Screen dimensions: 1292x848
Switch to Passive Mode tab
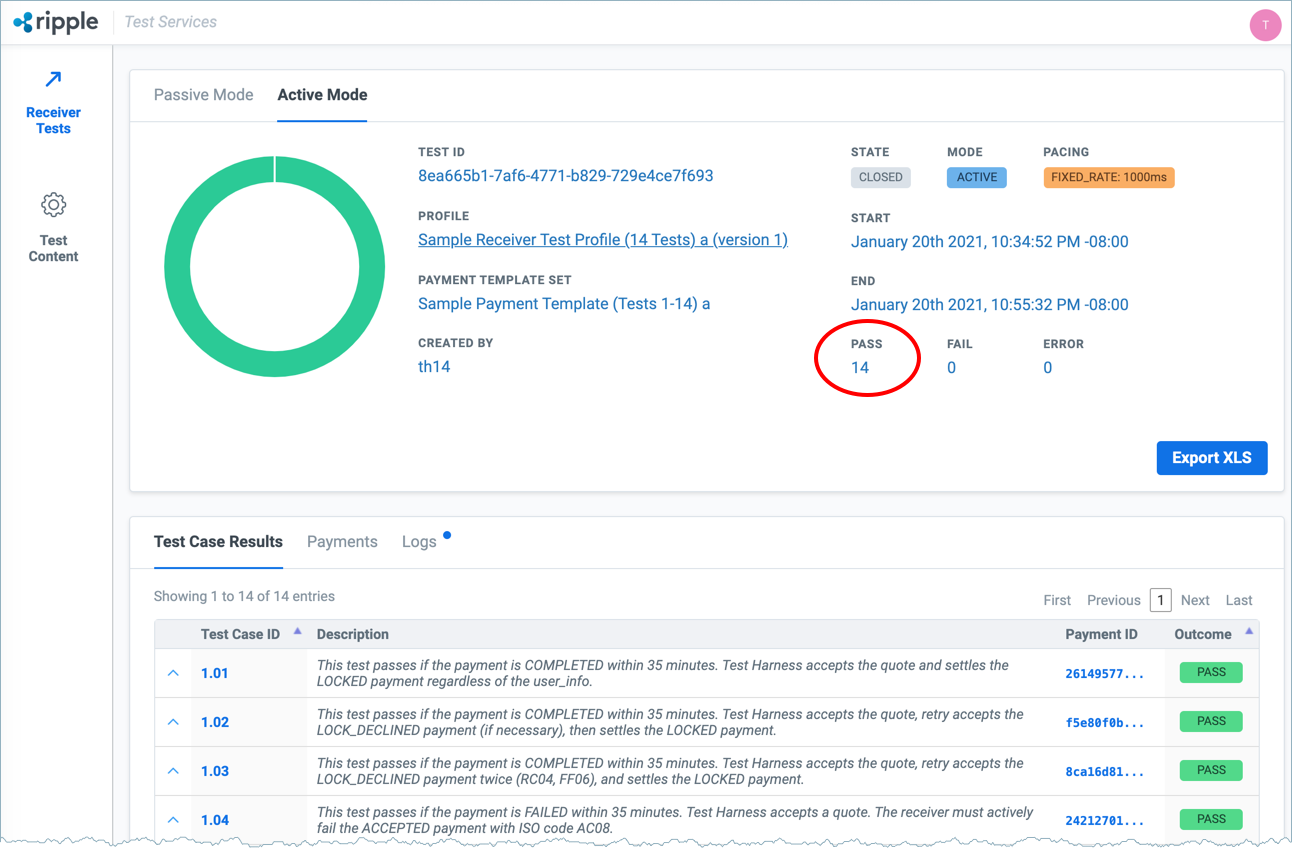[203, 95]
